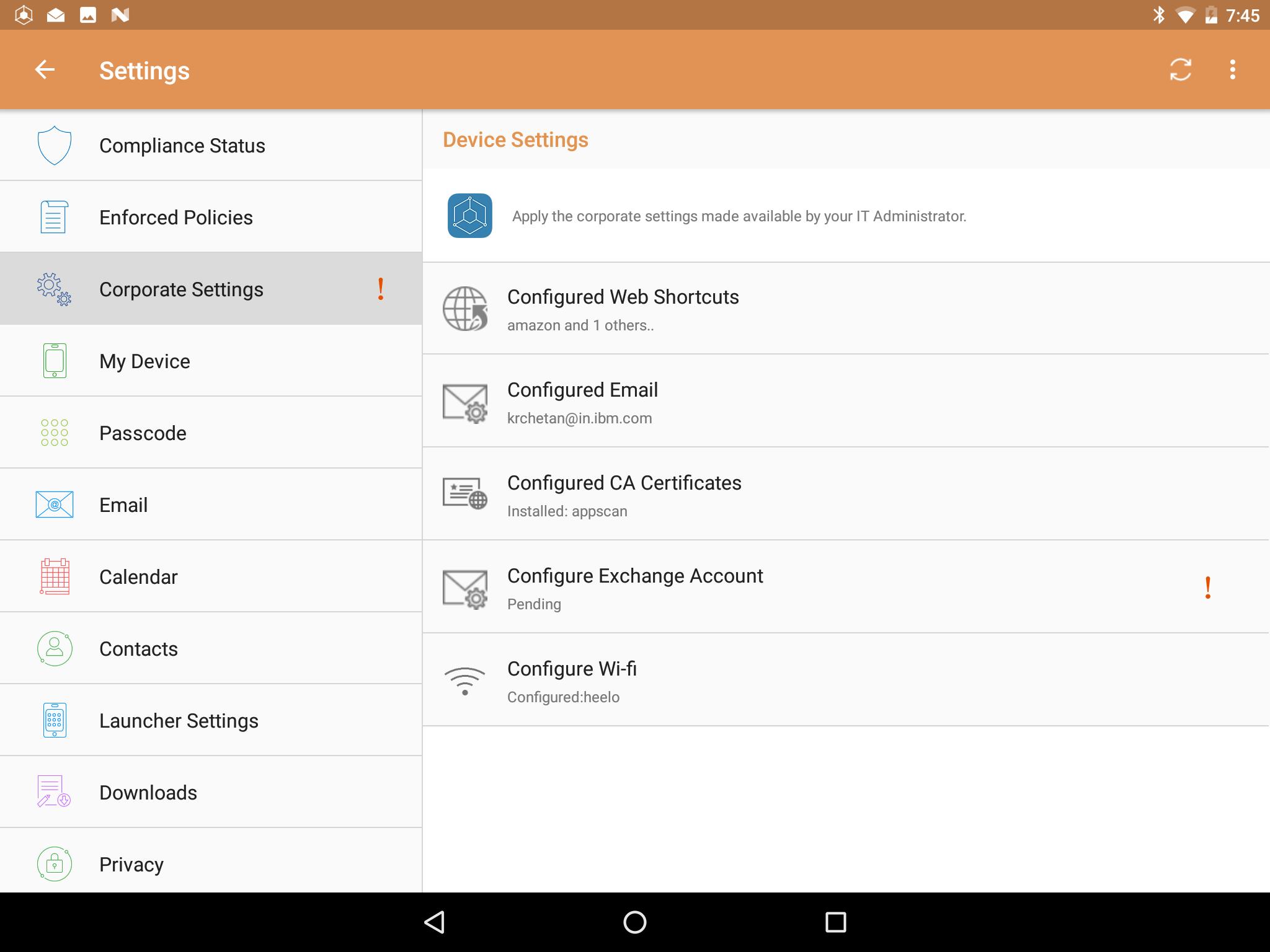Open the three-dot overflow menu
The height and width of the screenshot is (952, 1270).
1233,69
